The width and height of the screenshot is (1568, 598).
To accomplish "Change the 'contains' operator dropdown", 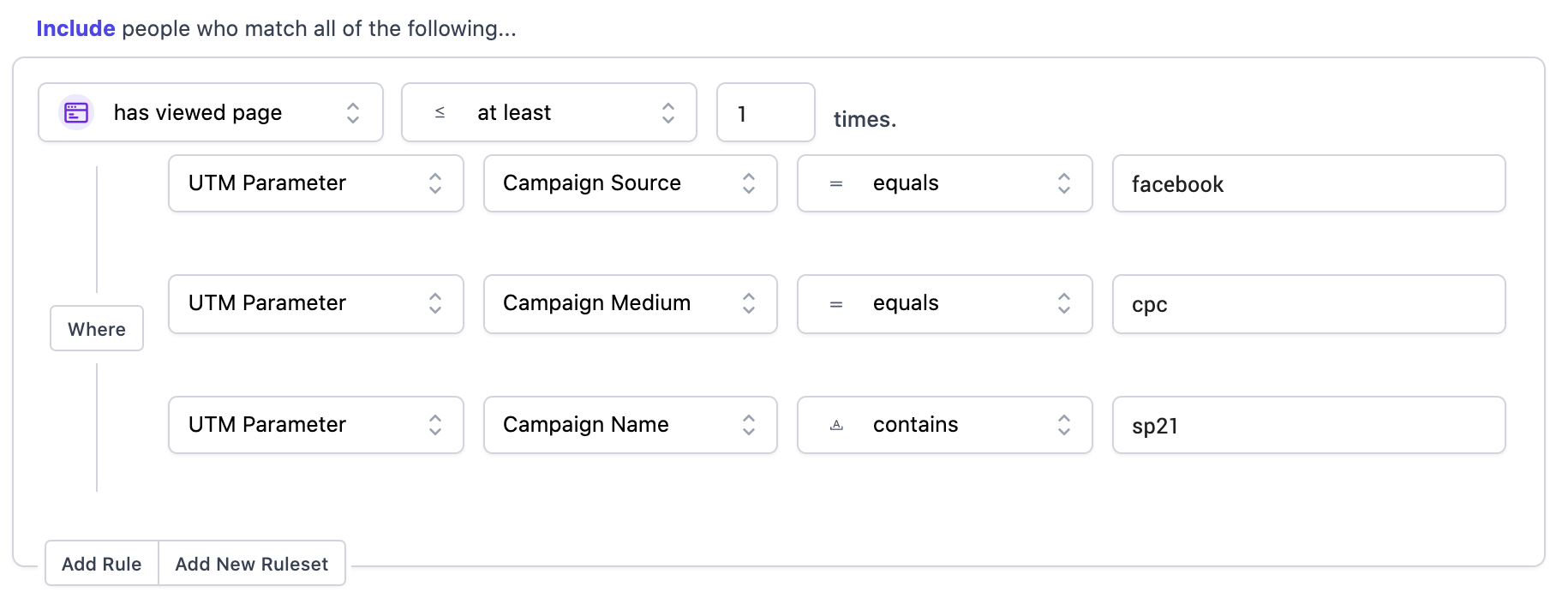I will pos(944,425).
